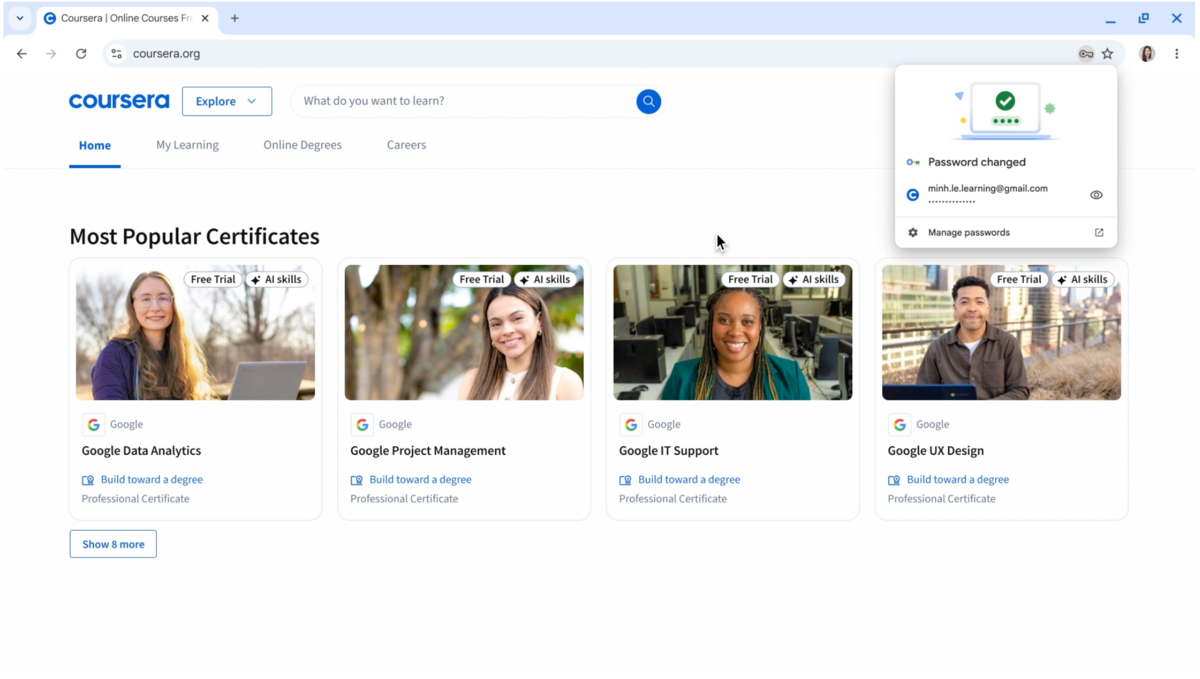Open the Google Data Analytics card image
Image resolution: width=1200 pixels, height=679 pixels.
coord(195,332)
